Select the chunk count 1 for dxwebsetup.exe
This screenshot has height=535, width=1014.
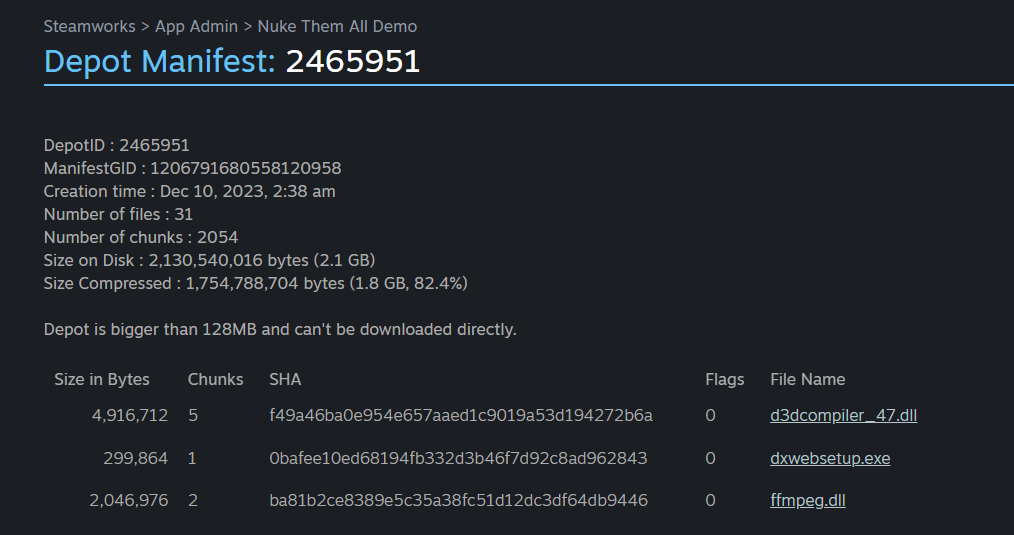coord(192,458)
